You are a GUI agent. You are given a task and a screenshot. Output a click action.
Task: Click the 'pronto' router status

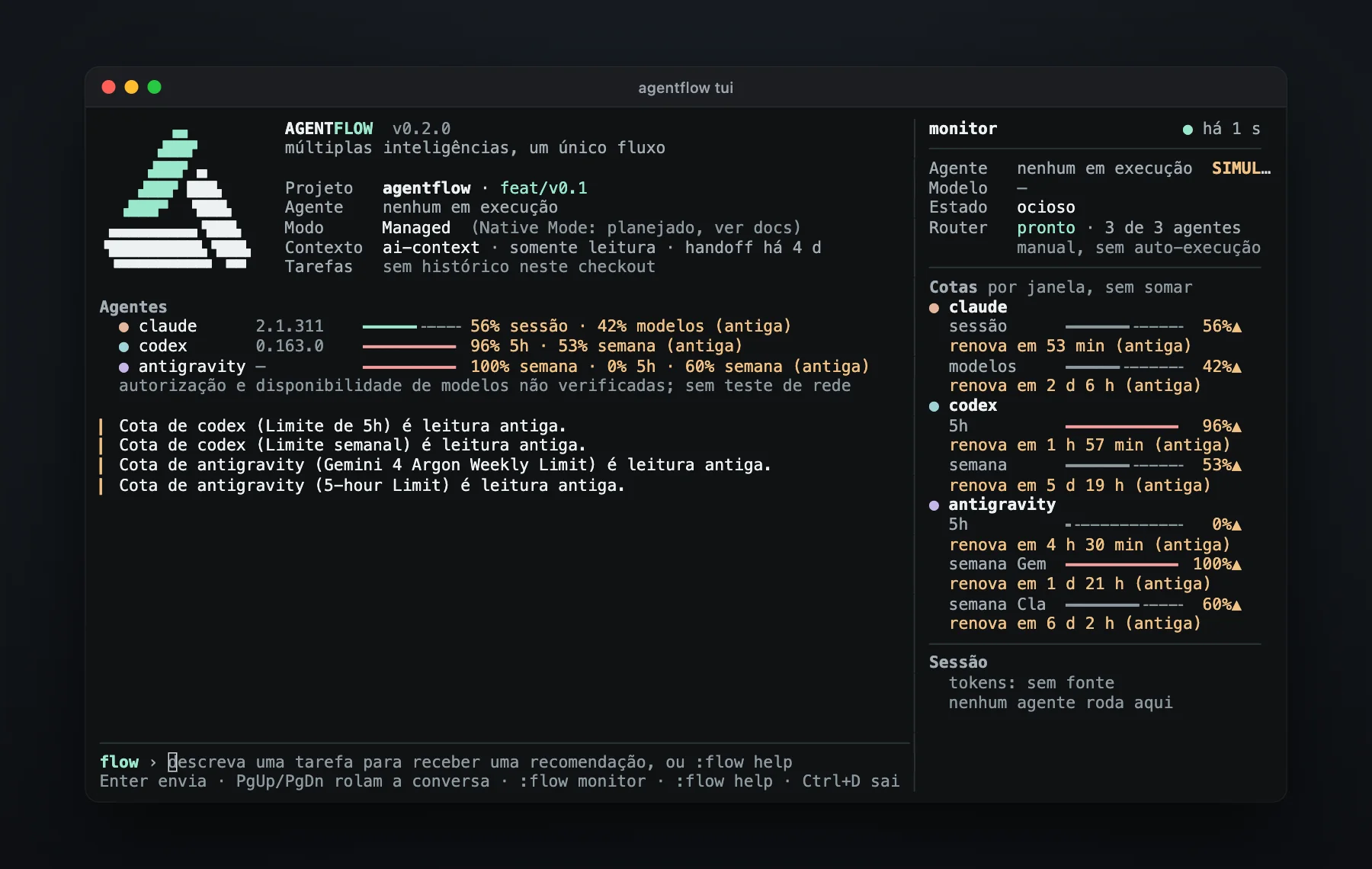click(1046, 228)
